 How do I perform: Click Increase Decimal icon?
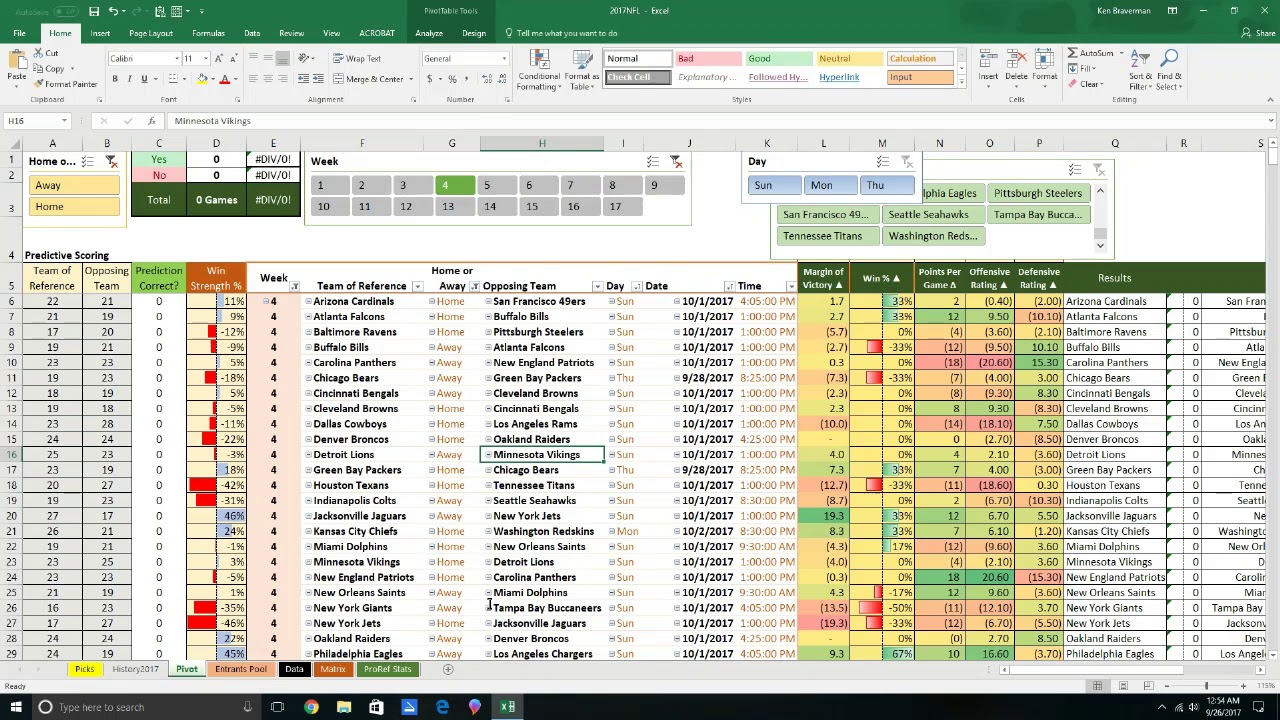485,79
